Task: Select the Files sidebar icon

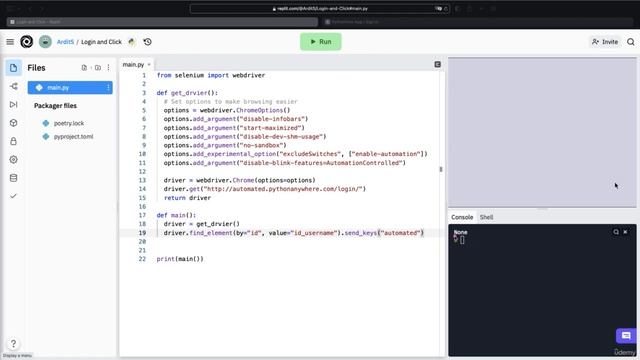Action: coord(13,68)
